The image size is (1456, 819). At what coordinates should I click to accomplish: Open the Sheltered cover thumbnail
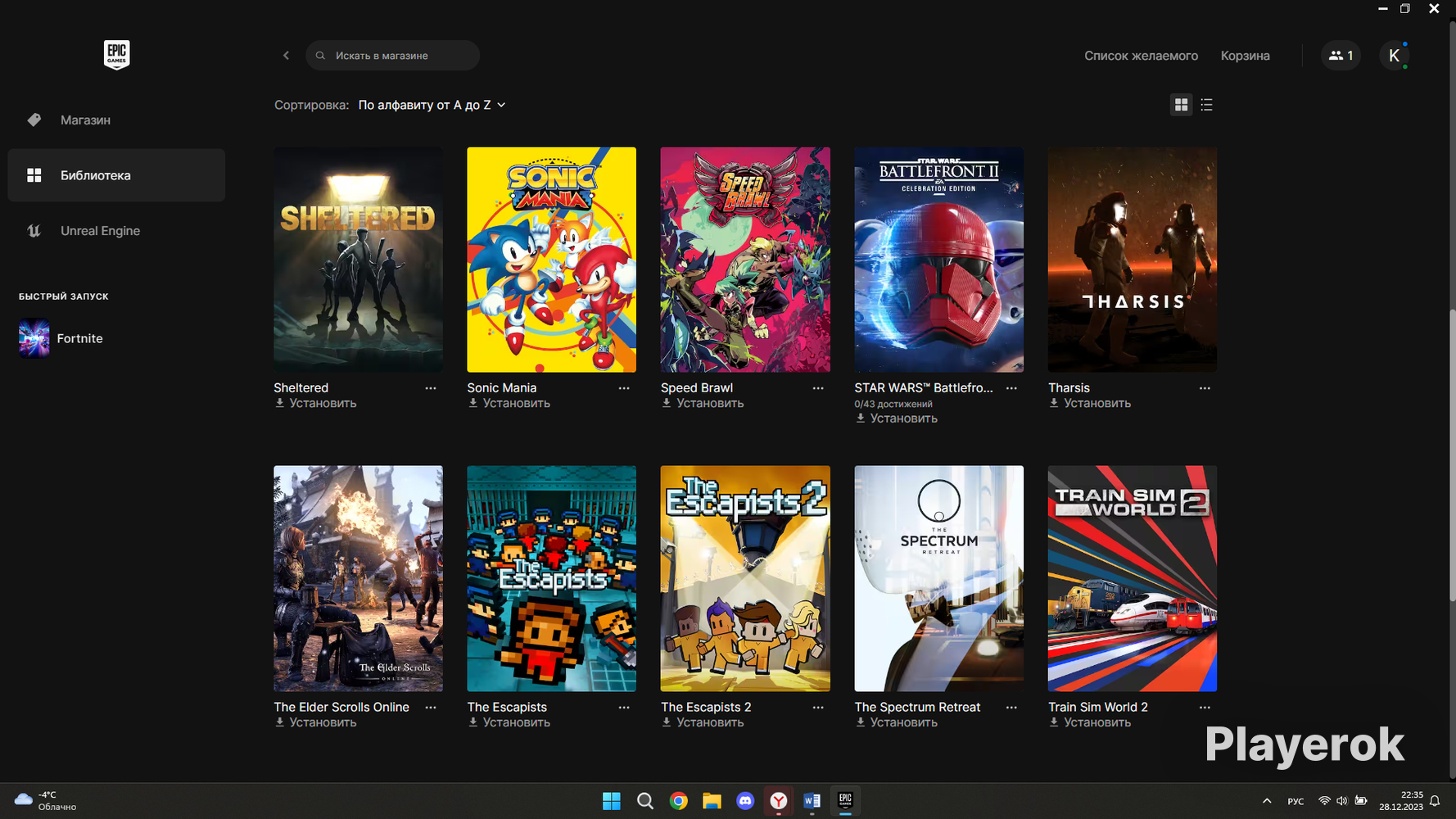click(x=358, y=260)
